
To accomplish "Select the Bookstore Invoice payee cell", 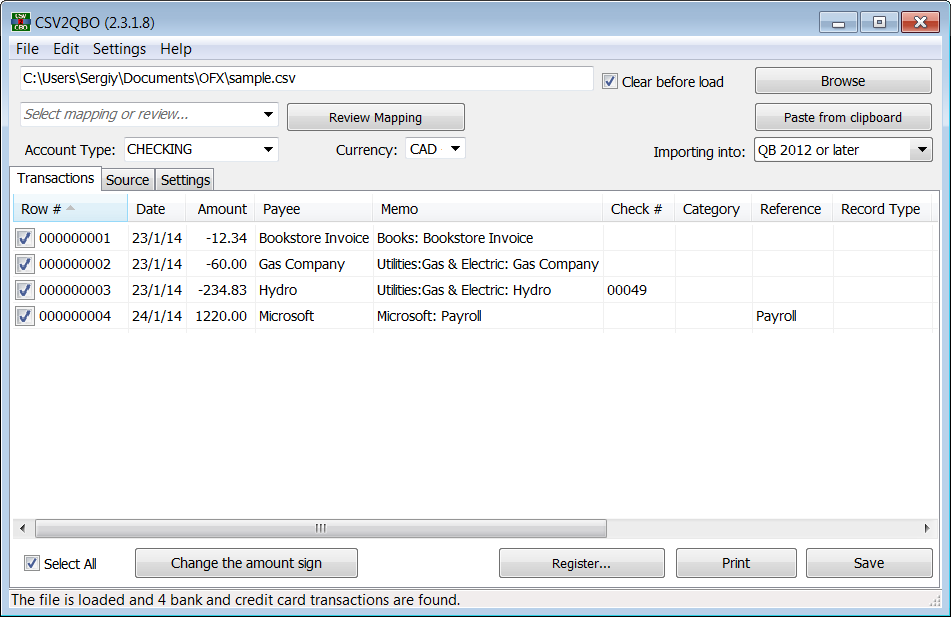I will [314, 238].
